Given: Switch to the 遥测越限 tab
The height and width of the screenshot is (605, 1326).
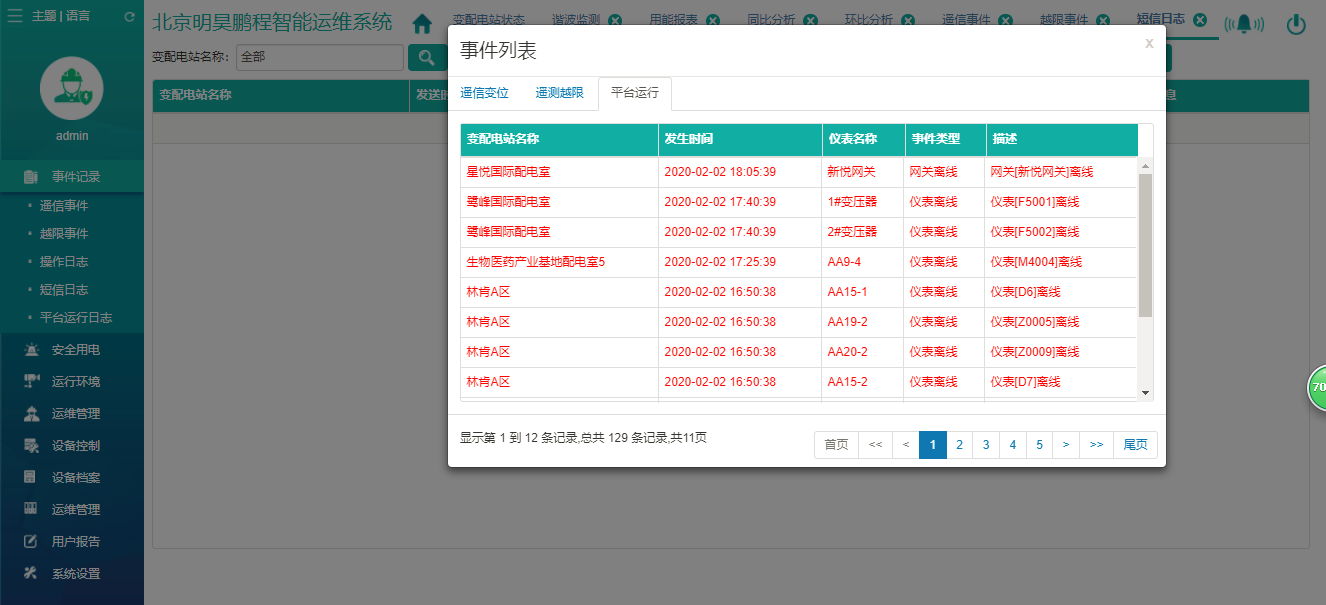Looking at the screenshot, I should coord(559,93).
